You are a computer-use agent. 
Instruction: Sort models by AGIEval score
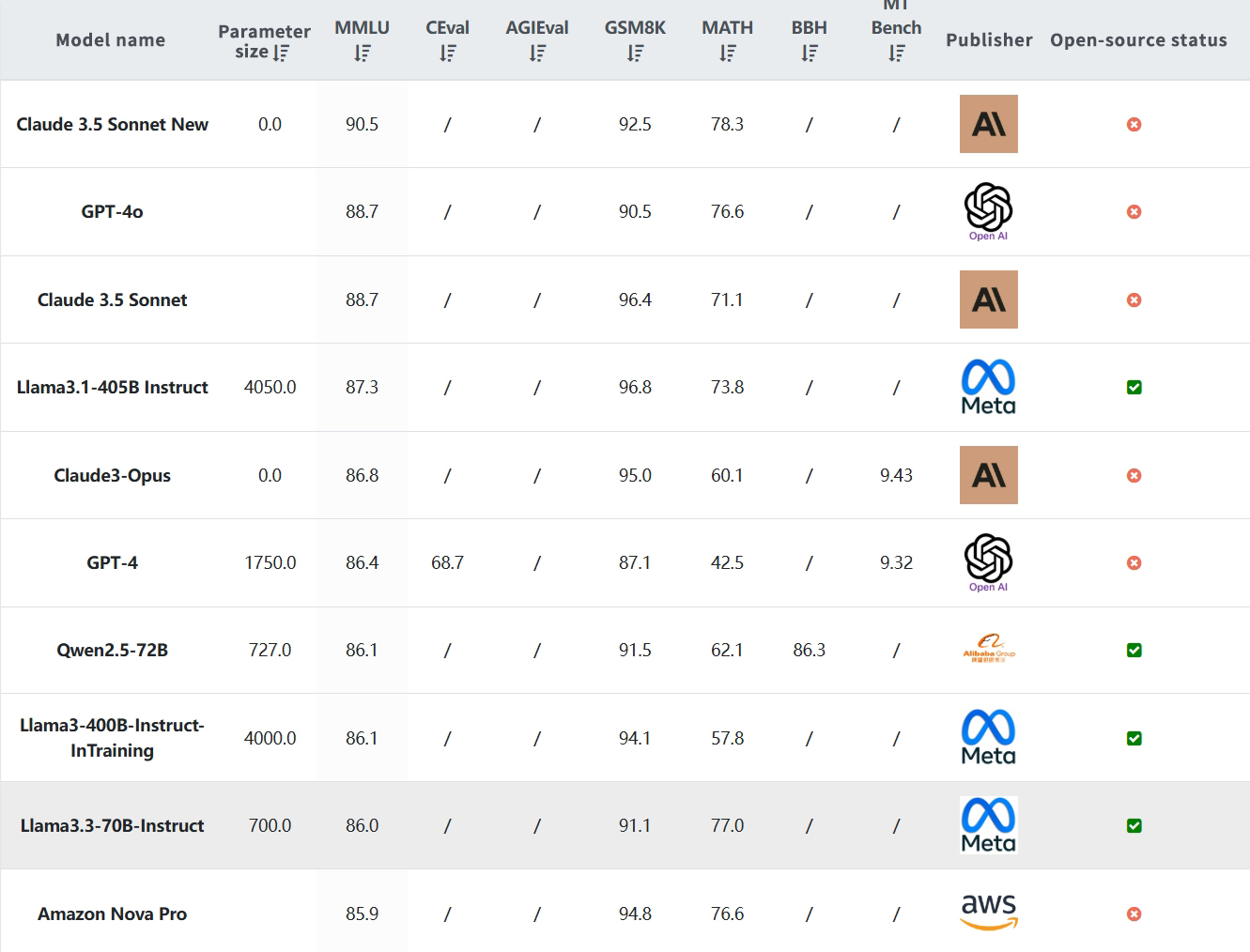537,54
